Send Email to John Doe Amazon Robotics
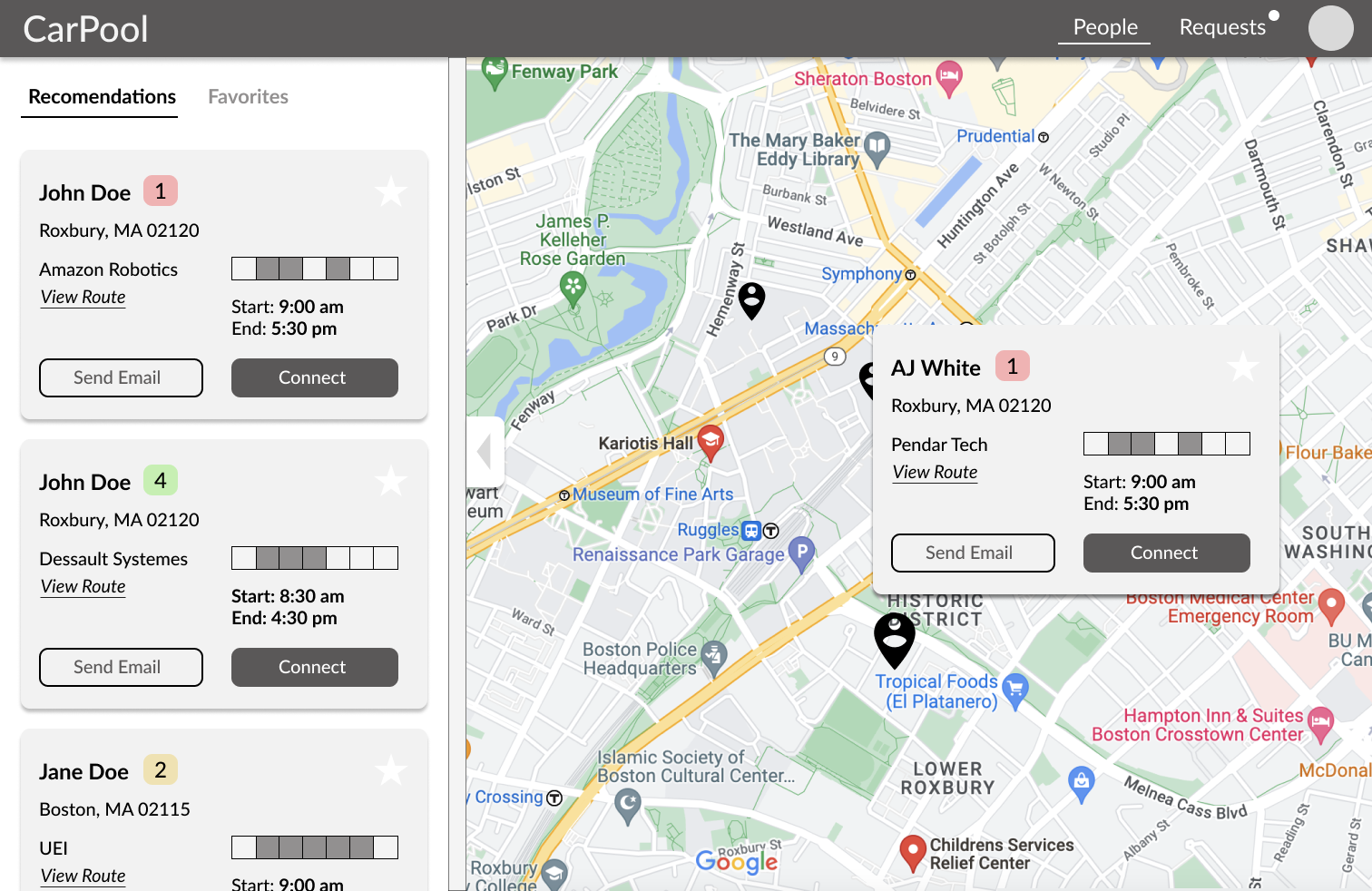The width and height of the screenshot is (1372, 891). [x=121, y=377]
